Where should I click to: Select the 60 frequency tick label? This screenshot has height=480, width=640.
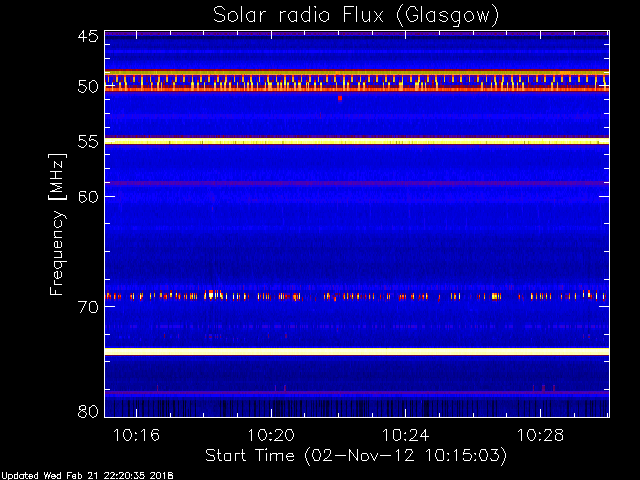88,197
